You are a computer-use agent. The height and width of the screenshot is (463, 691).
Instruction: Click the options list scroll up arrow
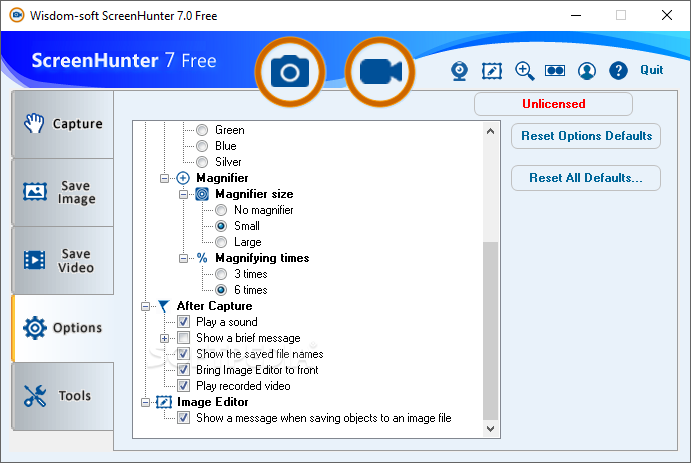click(x=490, y=131)
